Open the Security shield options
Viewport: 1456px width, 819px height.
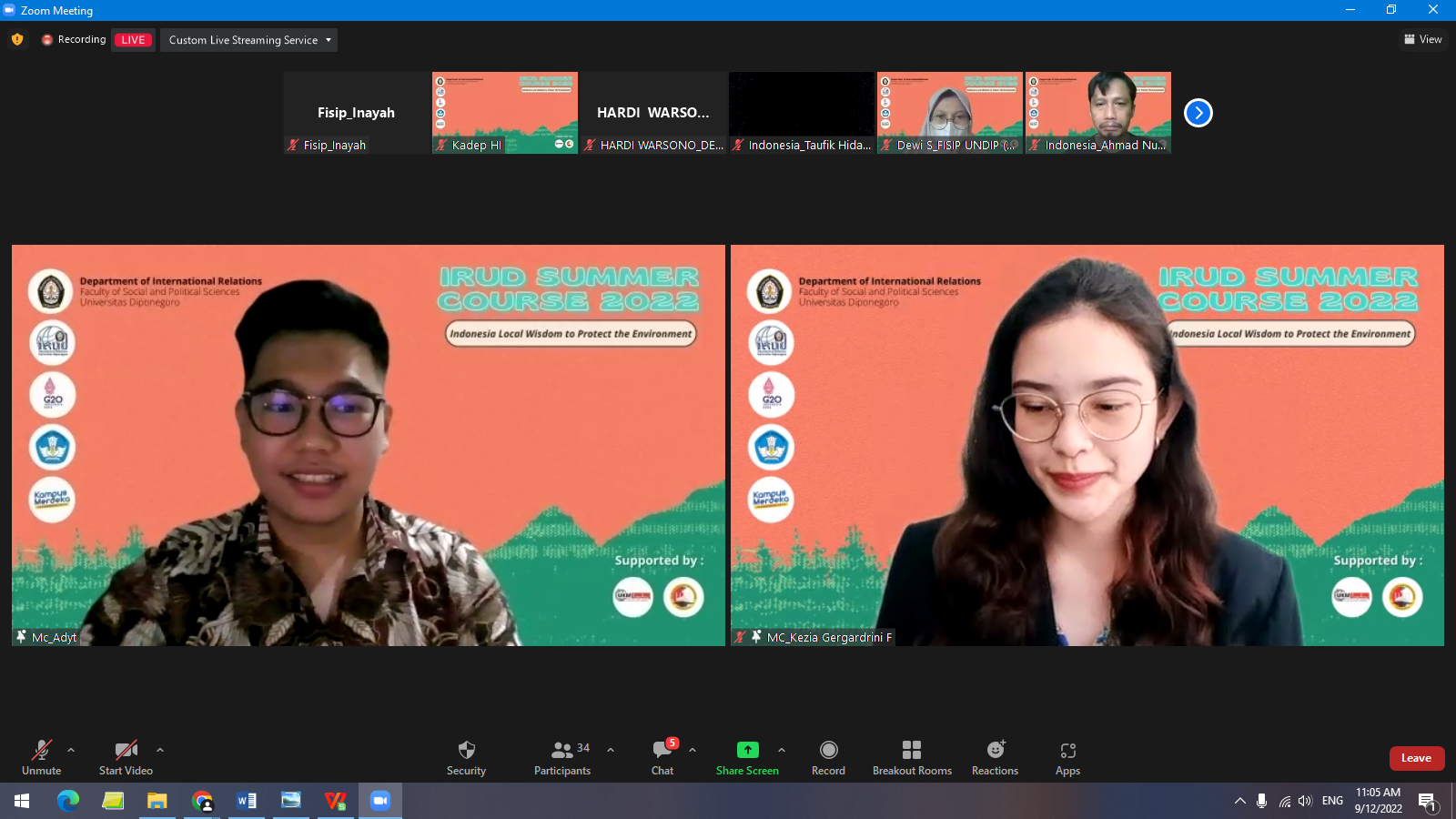tap(466, 757)
